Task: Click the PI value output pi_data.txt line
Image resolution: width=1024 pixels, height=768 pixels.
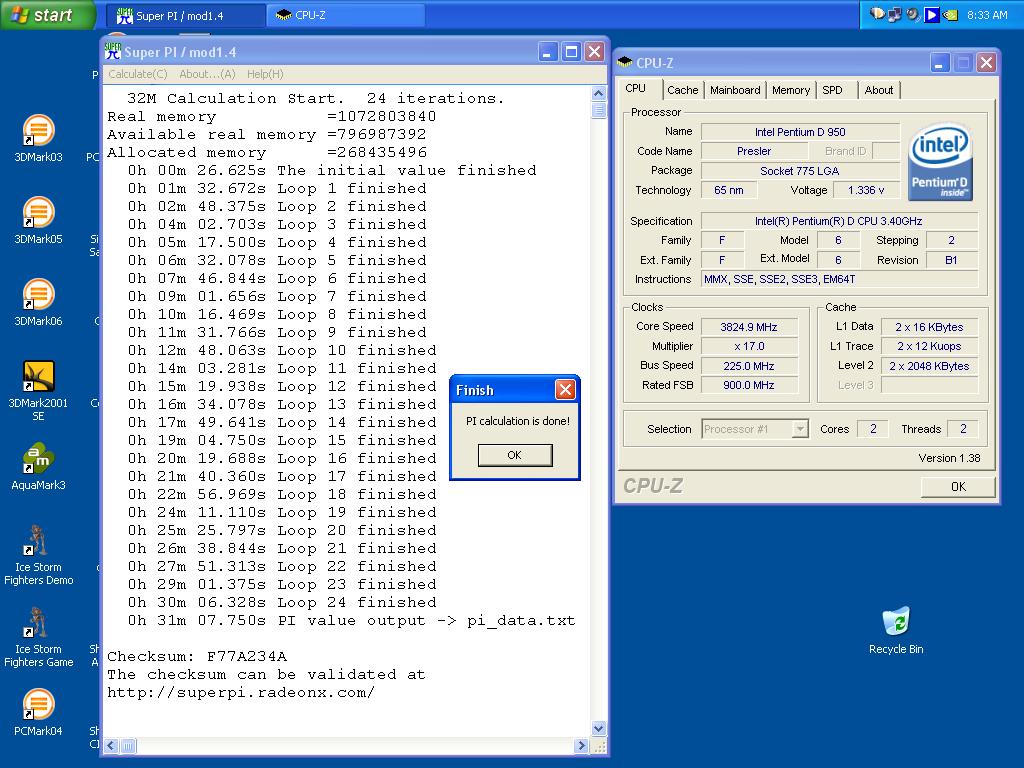Action: (x=351, y=620)
